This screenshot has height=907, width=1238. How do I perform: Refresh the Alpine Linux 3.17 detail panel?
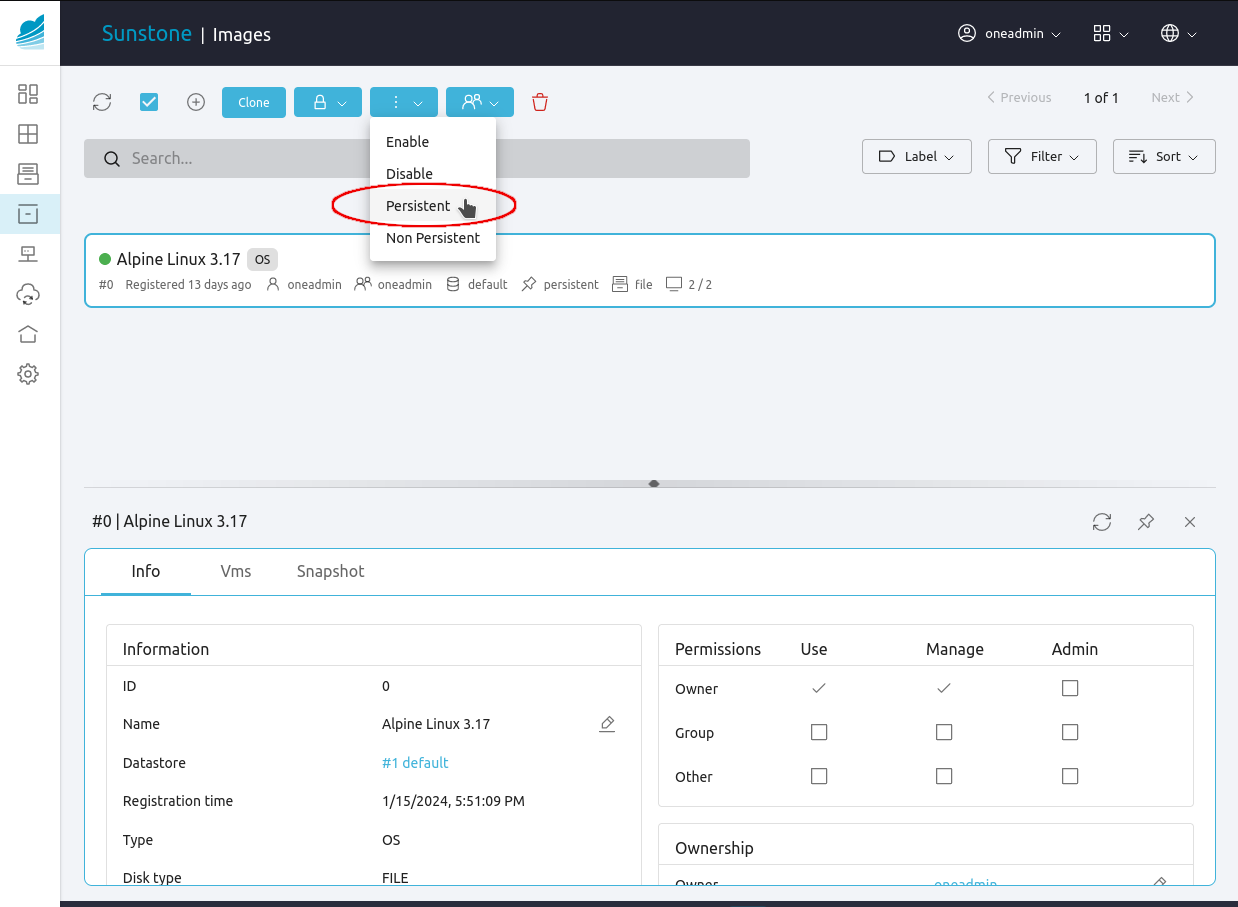(1102, 522)
